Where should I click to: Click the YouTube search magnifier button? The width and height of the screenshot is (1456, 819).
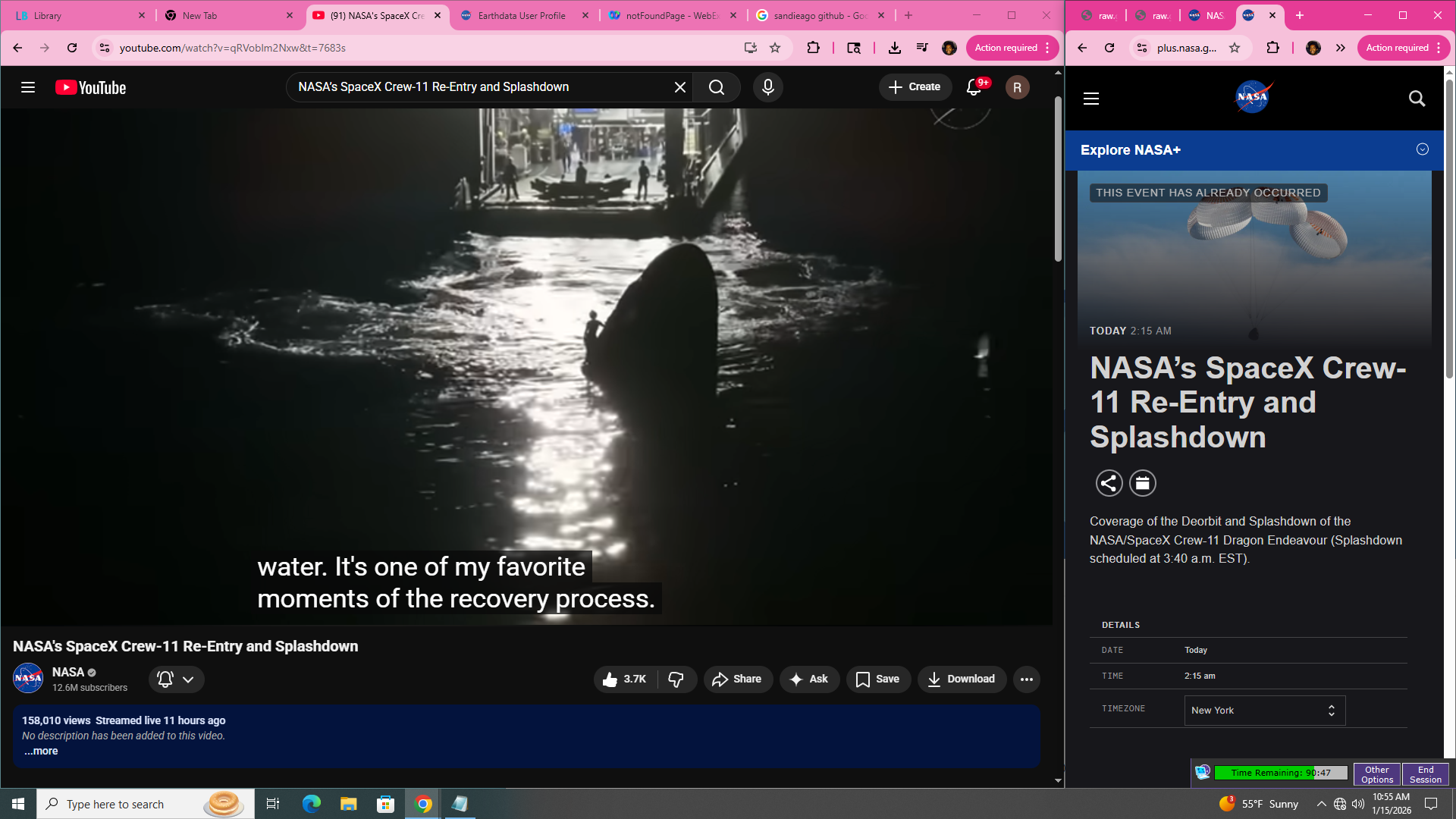pos(716,87)
